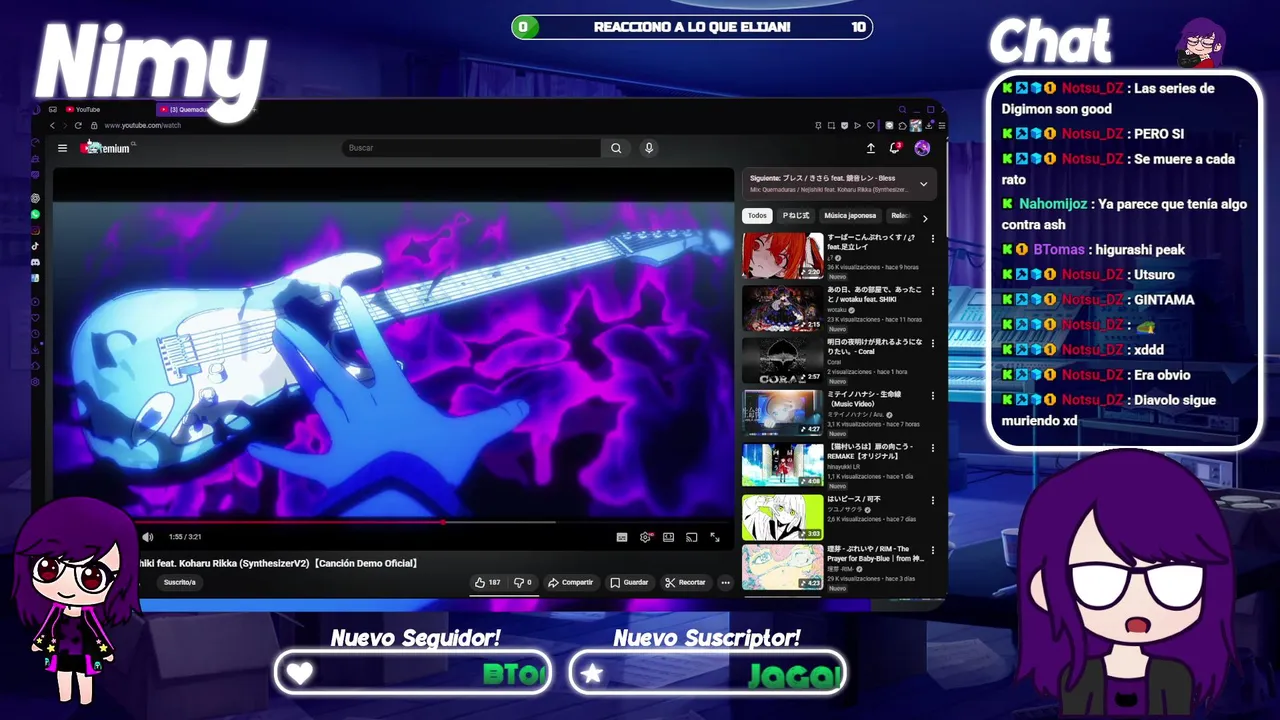Click the heart bookmark icon in the address bar

click(x=871, y=125)
